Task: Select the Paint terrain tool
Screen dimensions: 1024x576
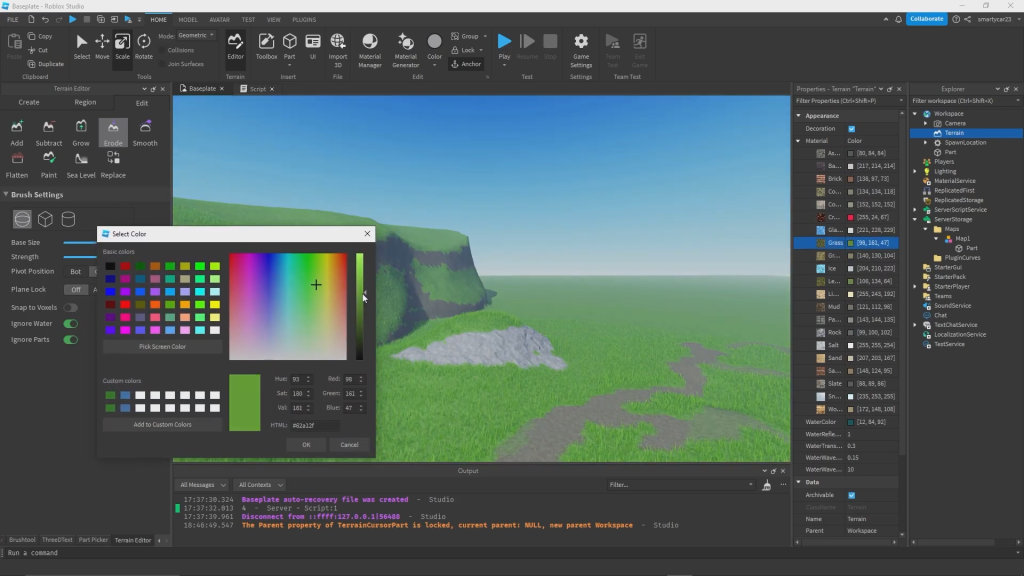Action: (49, 165)
